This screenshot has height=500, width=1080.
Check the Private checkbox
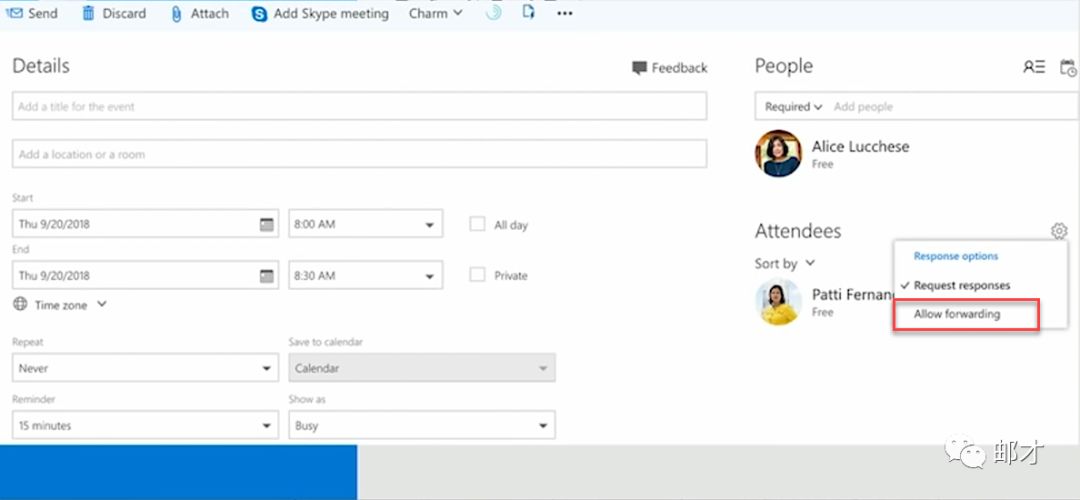coord(478,275)
